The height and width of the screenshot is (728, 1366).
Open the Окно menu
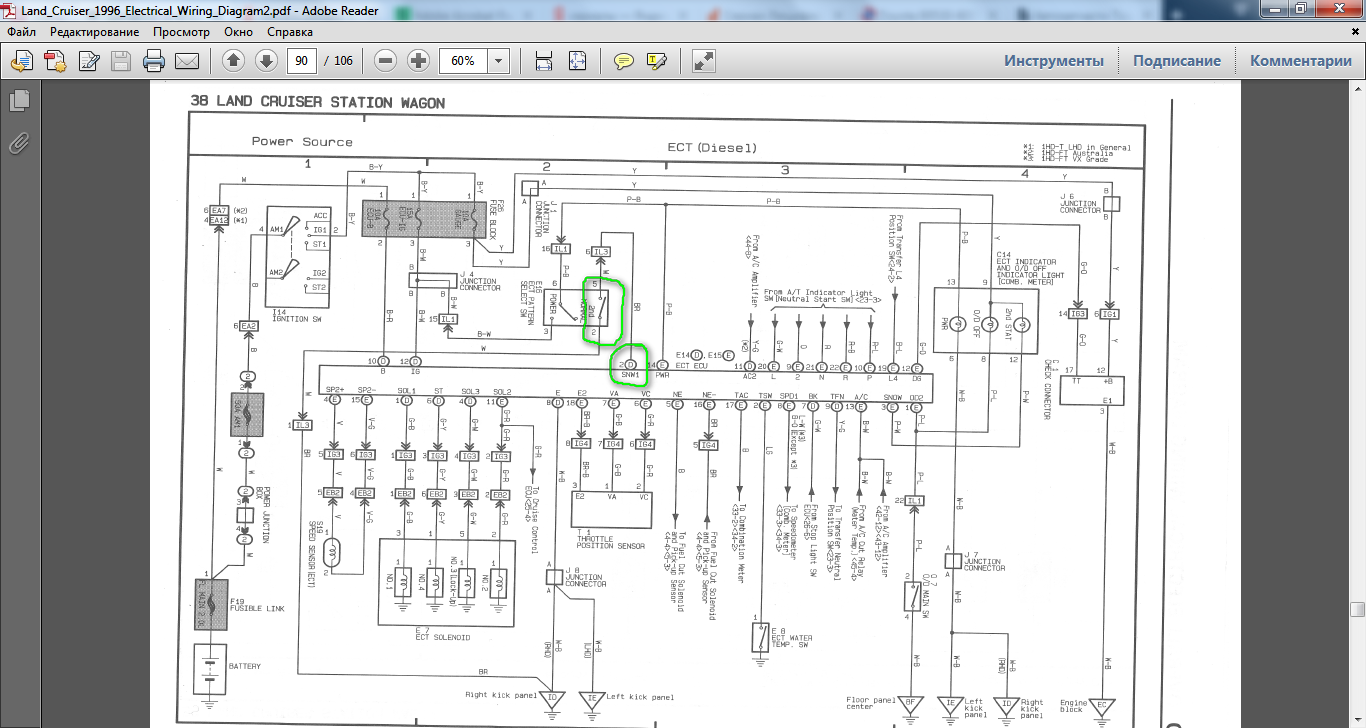click(238, 32)
